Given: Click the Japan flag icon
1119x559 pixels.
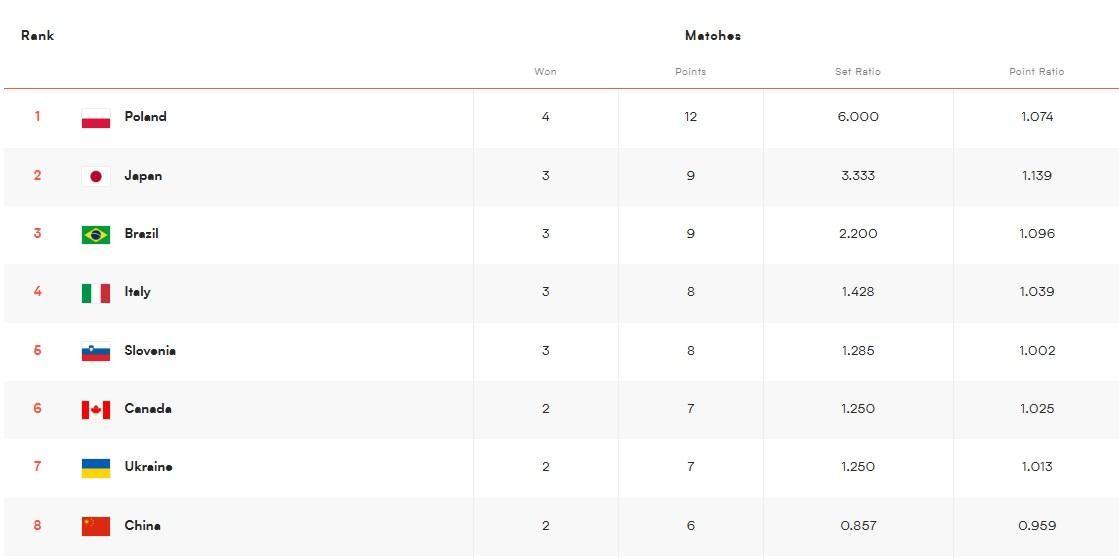Looking at the screenshot, I should coord(96,176).
